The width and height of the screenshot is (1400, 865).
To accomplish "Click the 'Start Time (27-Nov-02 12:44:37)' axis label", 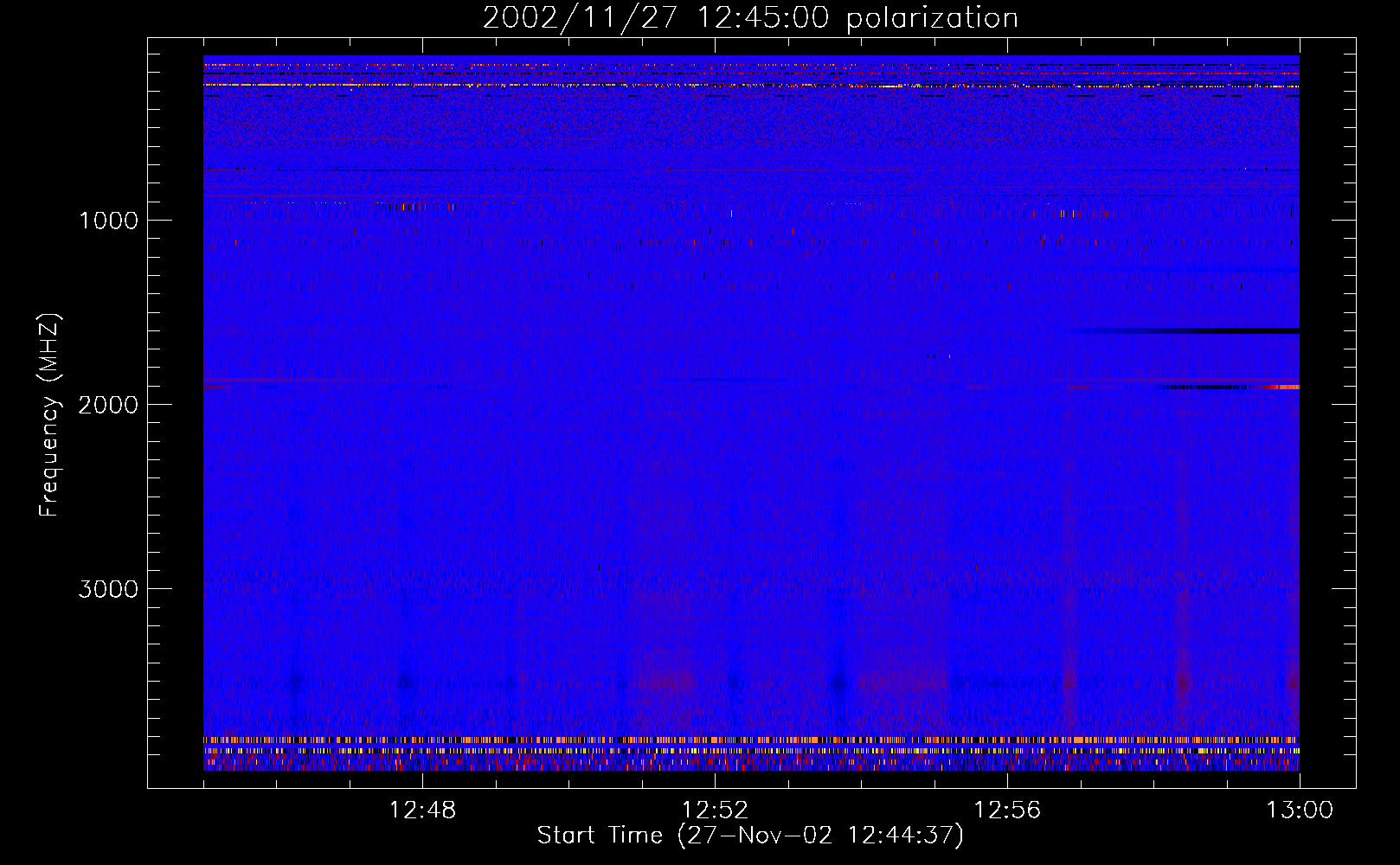I will click(750, 836).
